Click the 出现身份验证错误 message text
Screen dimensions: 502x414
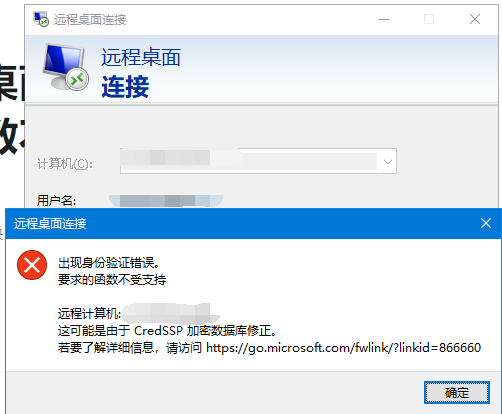[109, 263]
